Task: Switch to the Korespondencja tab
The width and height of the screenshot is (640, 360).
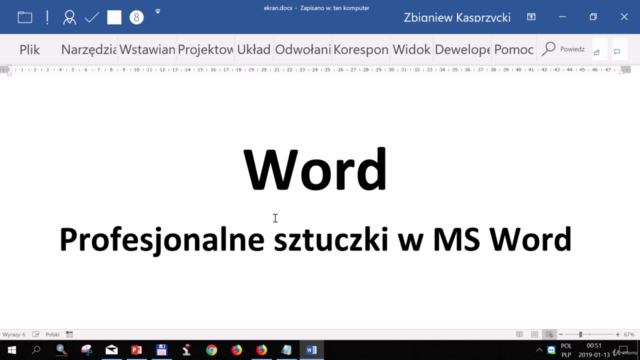Action: 361,49
